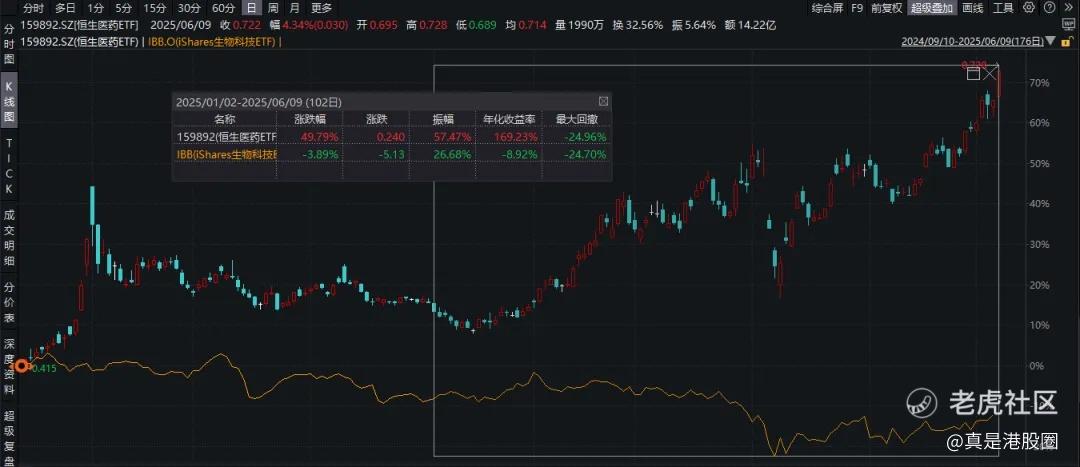
Task: Open the 画线 drawing tools
Action: pos(973,8)
